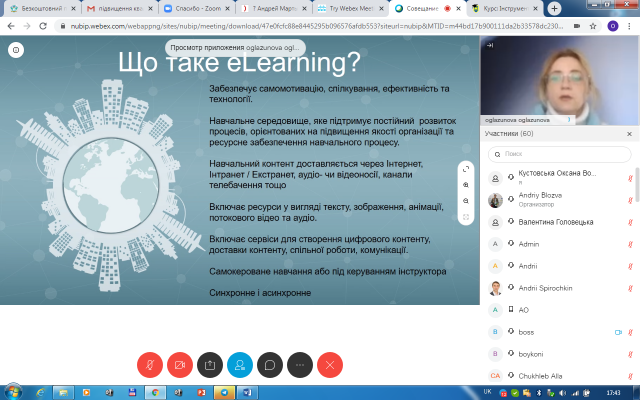640x400 pixels.
Task: Click the muted mic icon beside Admin
Action: click(630, 244)
